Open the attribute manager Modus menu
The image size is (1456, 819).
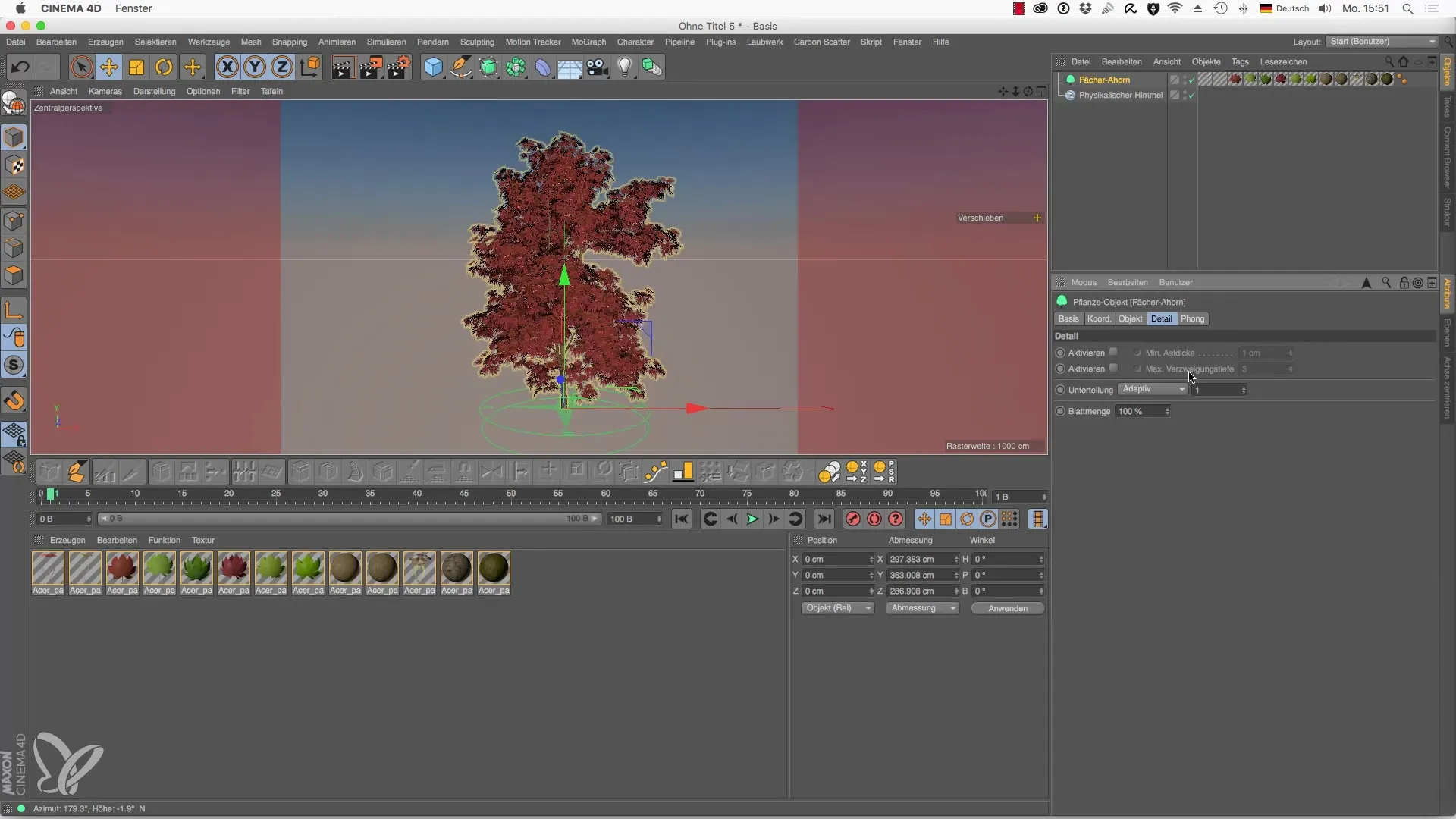tap(1084, 283)
